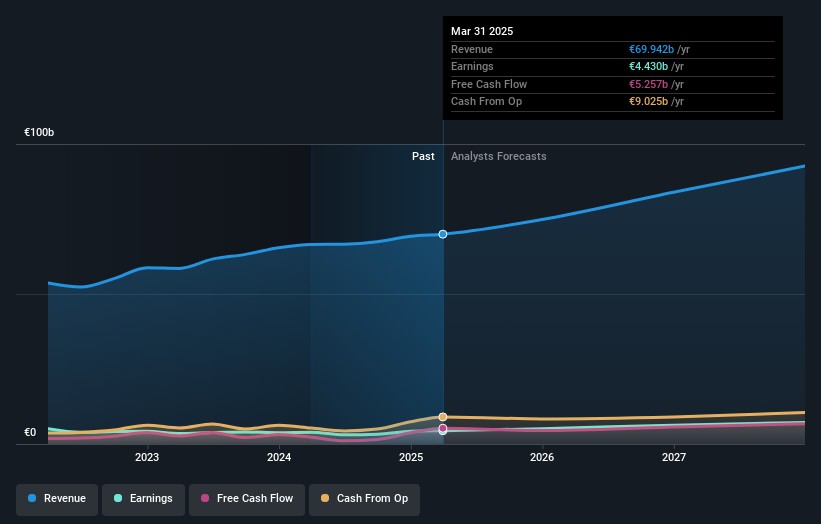Select the Revenue data point marker on chart
Image resolution: width=821 pixels, height=524 pixels.
(443, 234)
